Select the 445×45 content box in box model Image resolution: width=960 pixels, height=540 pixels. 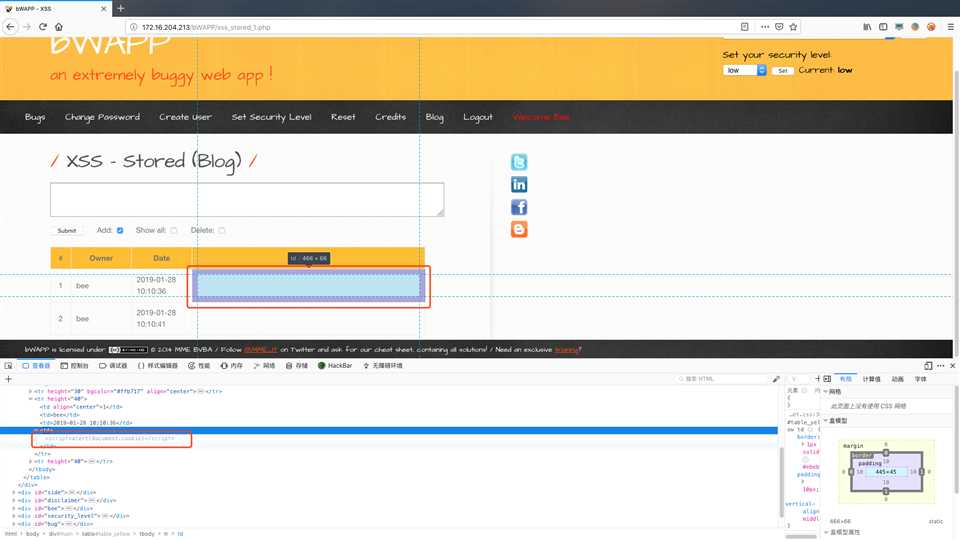tap(885, 472)
